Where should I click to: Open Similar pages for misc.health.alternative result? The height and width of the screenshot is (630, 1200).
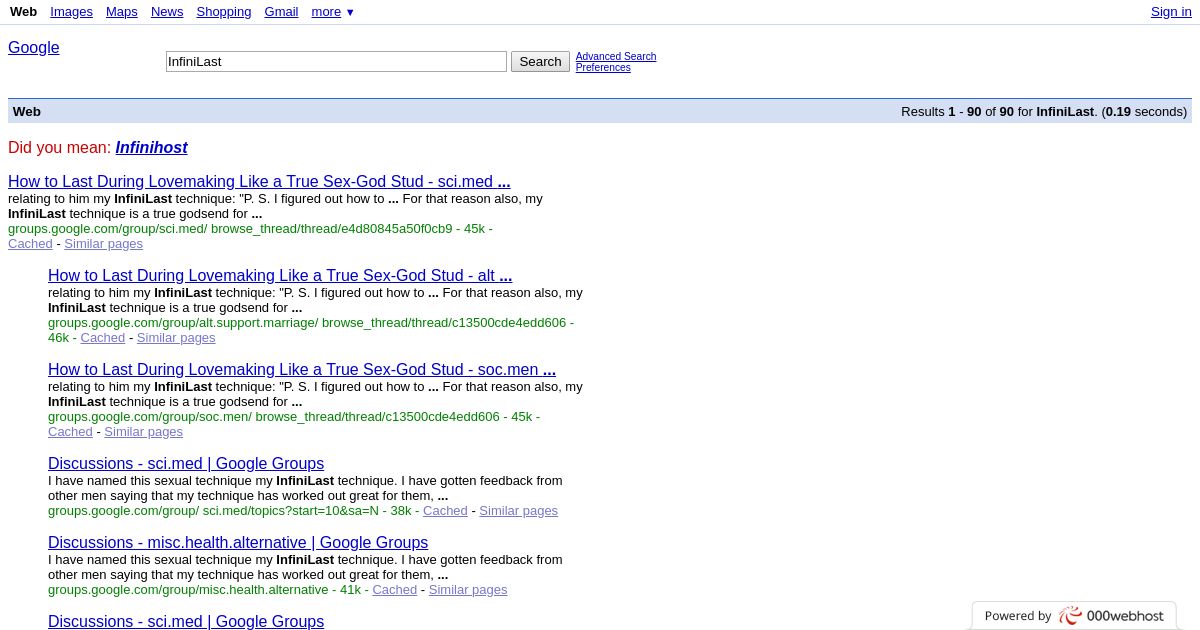point(467,590)
